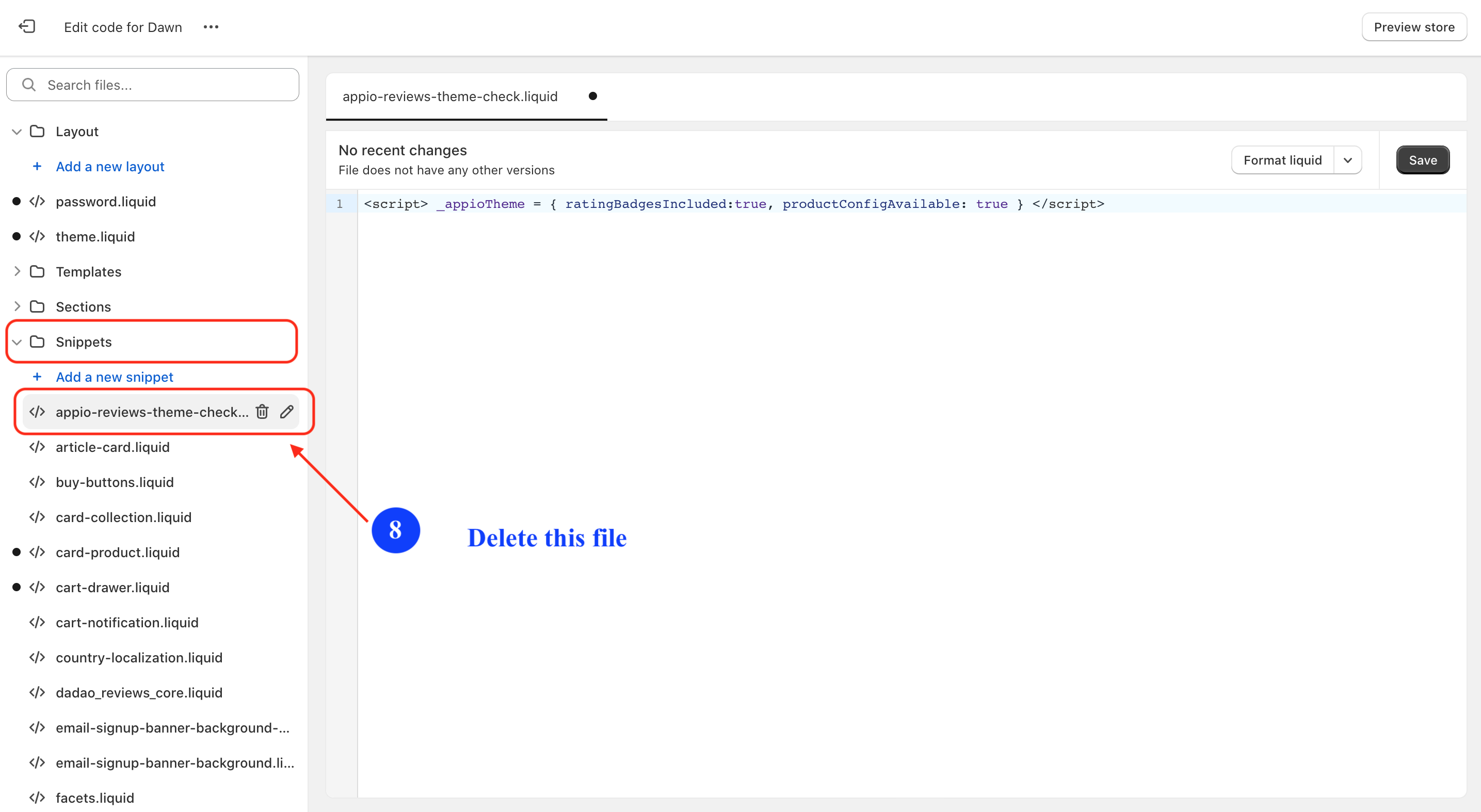The image size is (1481, 812).
Task: Click the plus icon beside Add a new layout
Action: tap(37, 166)
